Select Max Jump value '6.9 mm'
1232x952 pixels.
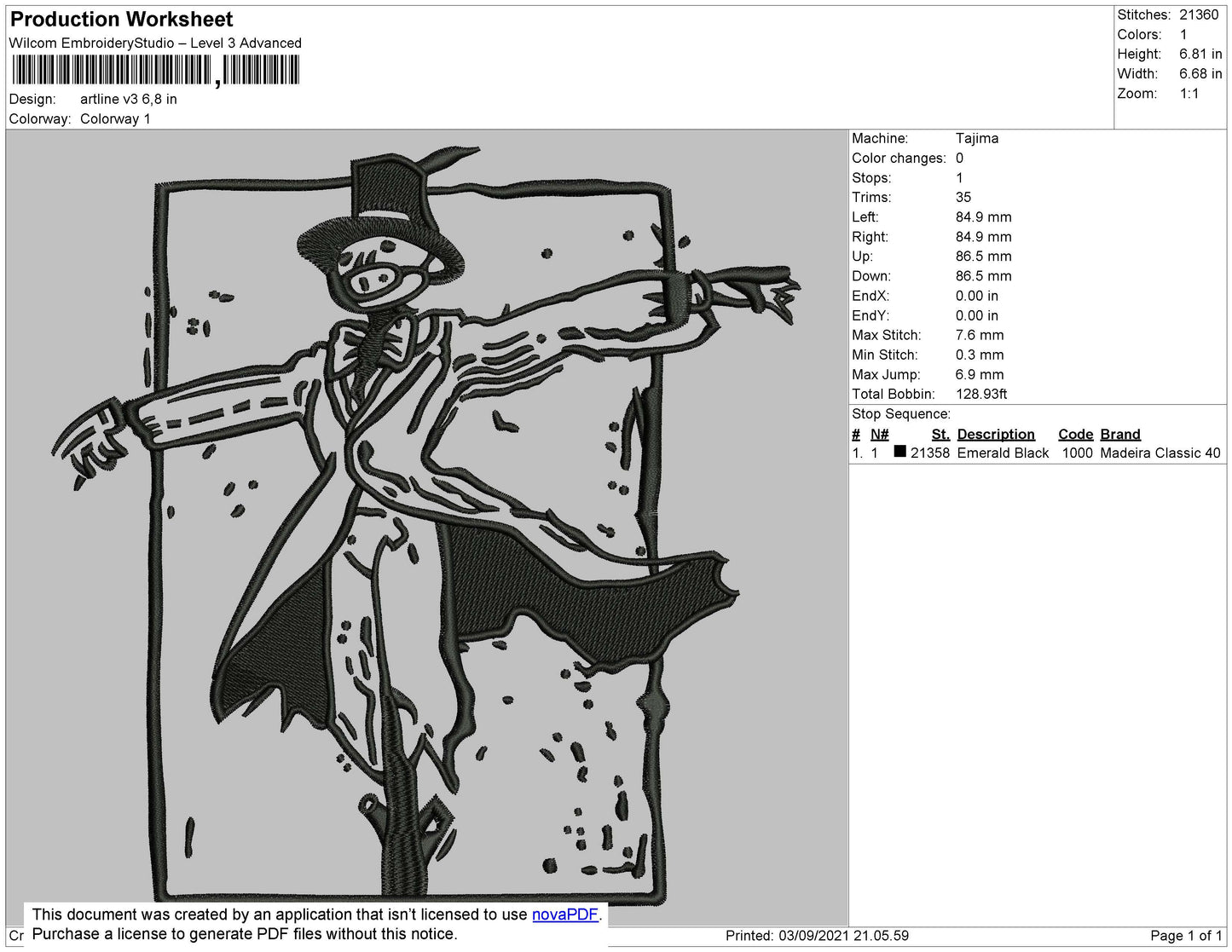click(x=980, y=374)
